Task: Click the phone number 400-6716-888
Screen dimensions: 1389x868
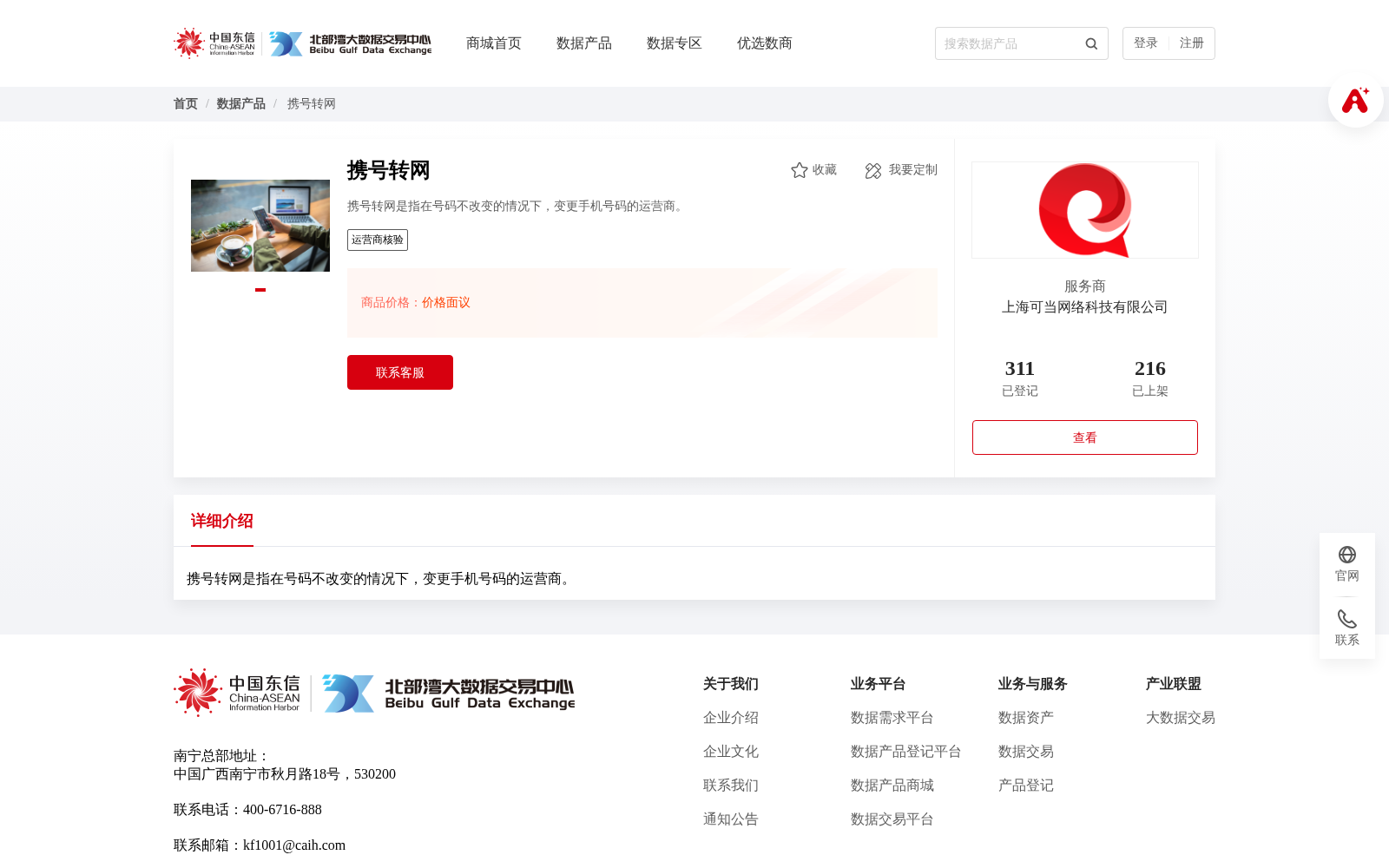Action: [x=282, y=810]
